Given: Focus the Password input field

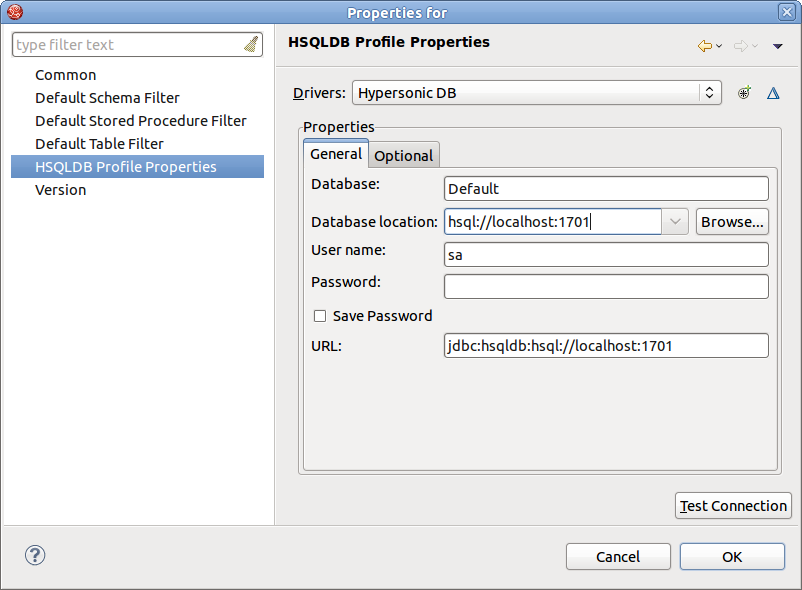Looking at the screenshot, I should point(605,286).
